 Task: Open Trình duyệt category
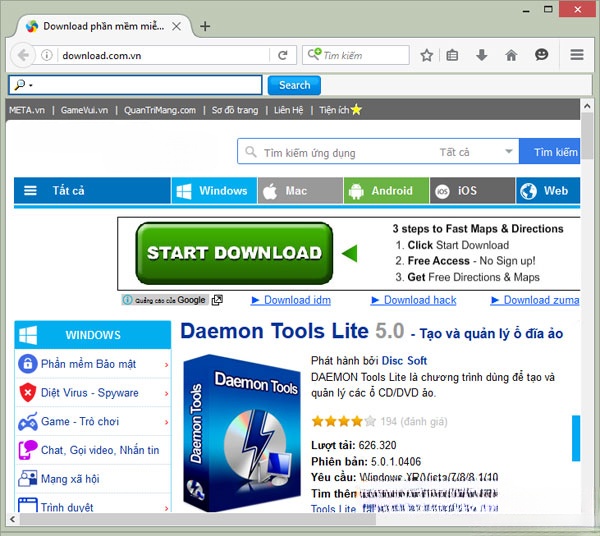[x=67, y=507]
